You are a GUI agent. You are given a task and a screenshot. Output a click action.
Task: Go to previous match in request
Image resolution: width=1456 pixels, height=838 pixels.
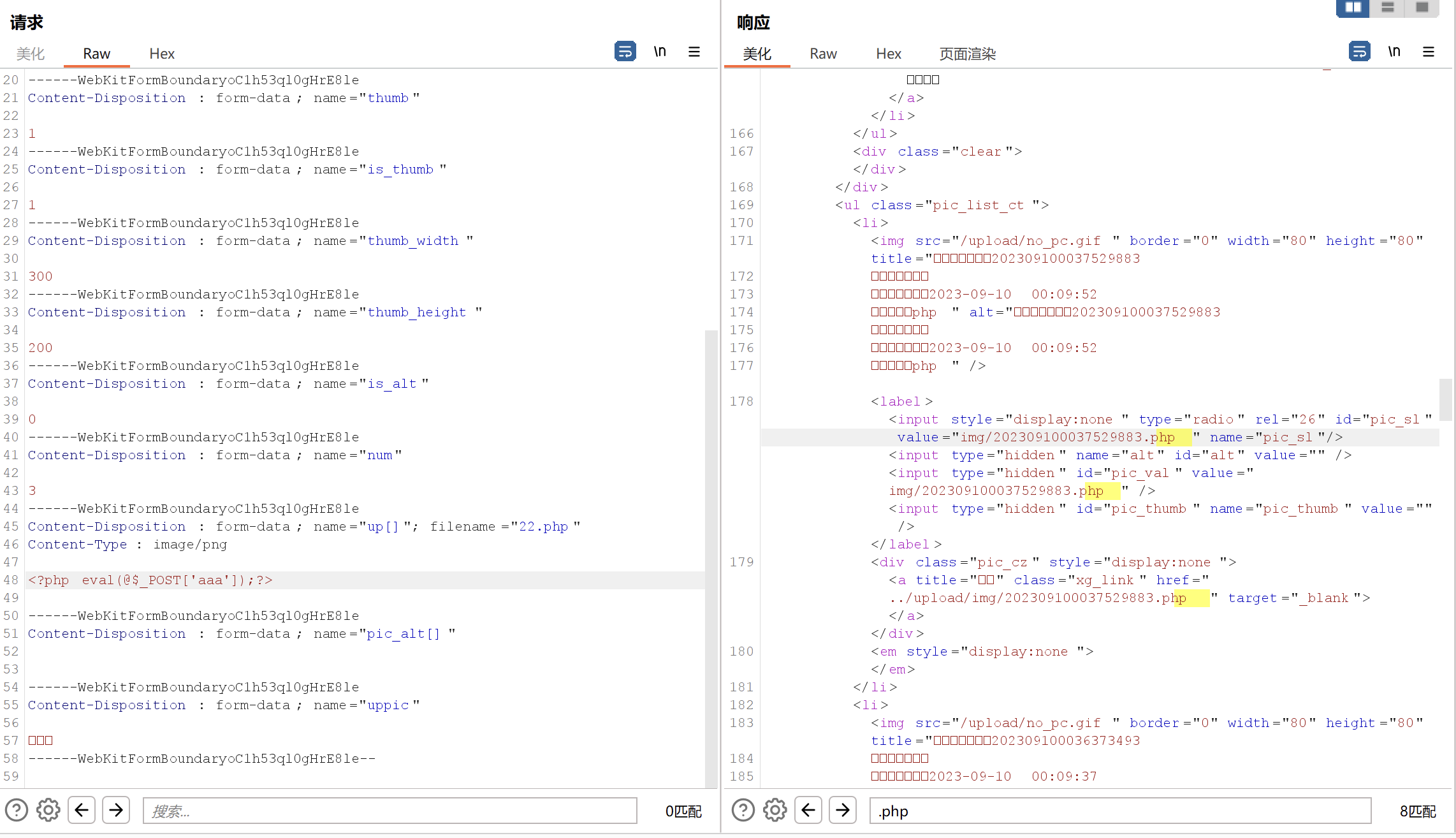(82, 811)
